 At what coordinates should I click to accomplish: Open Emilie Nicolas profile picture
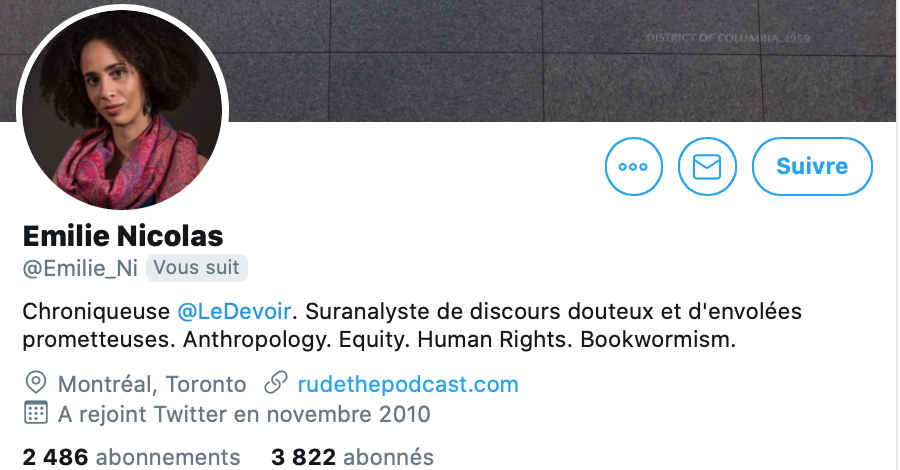coord(122,109)
